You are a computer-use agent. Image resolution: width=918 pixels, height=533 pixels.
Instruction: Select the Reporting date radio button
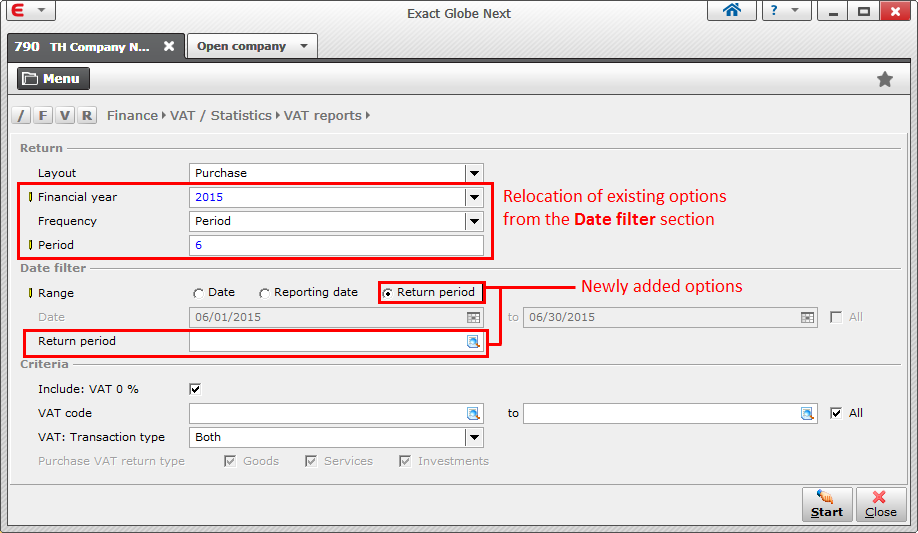264,293
